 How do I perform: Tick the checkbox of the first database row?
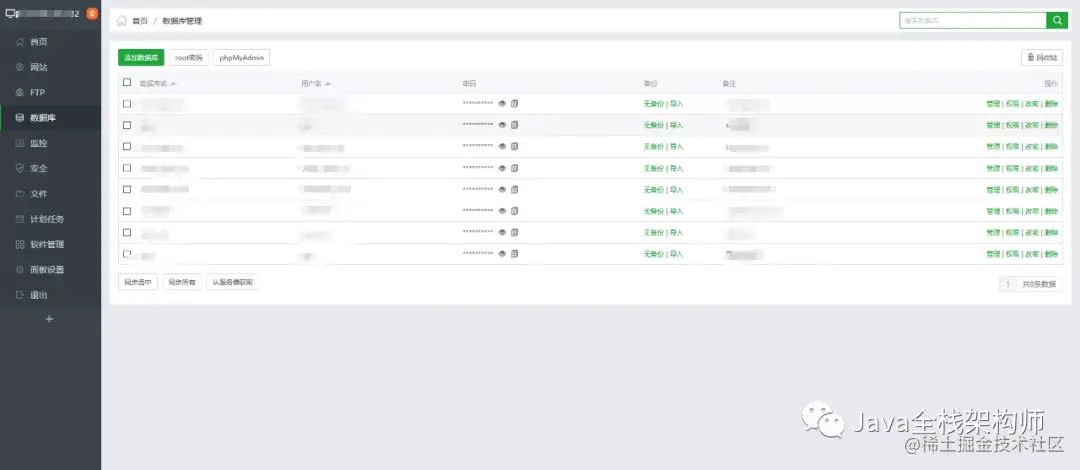[127, 103]
